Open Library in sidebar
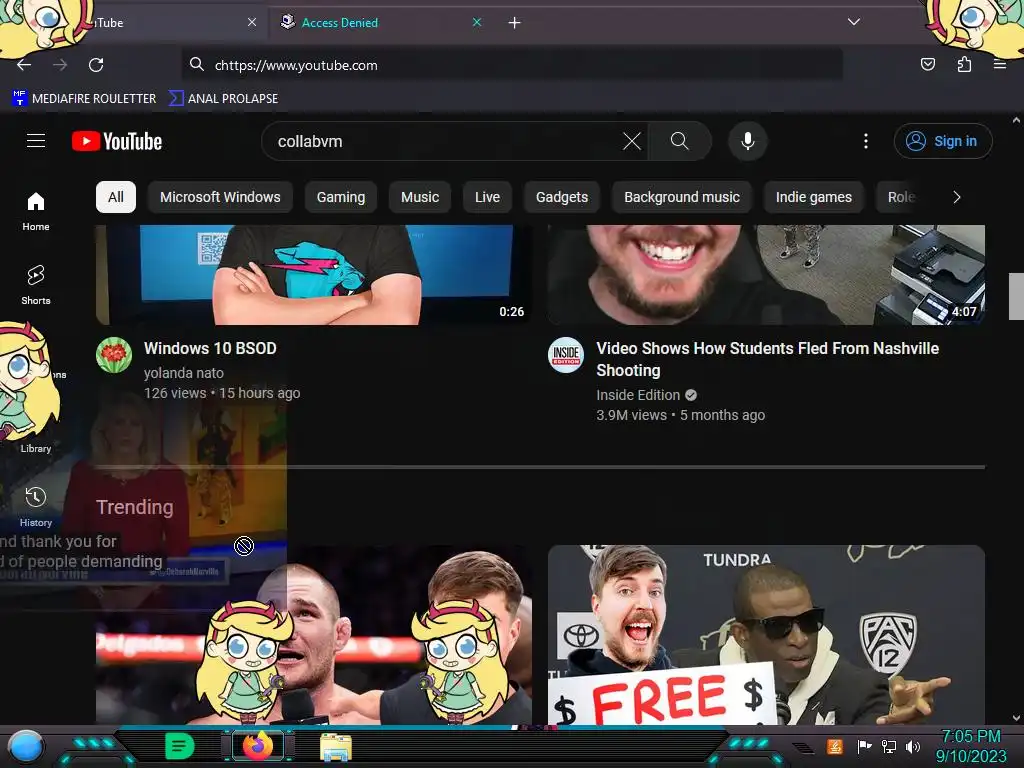Screen dimensions: 1024x768 36,448
